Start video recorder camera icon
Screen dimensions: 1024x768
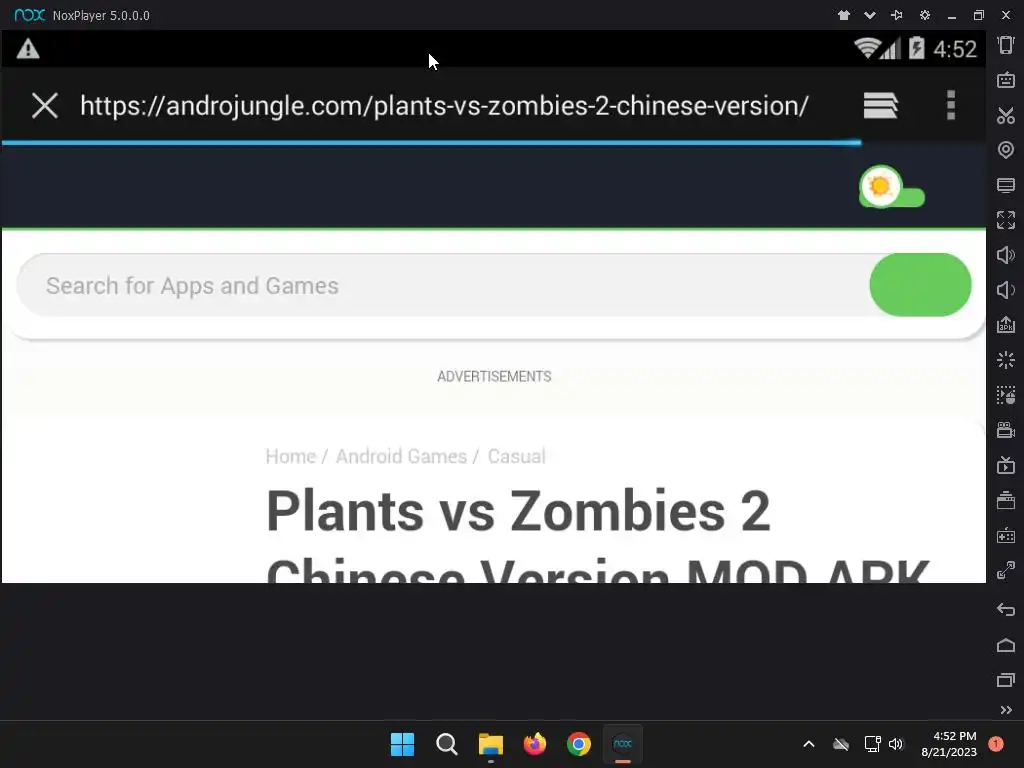[1006, 430]
